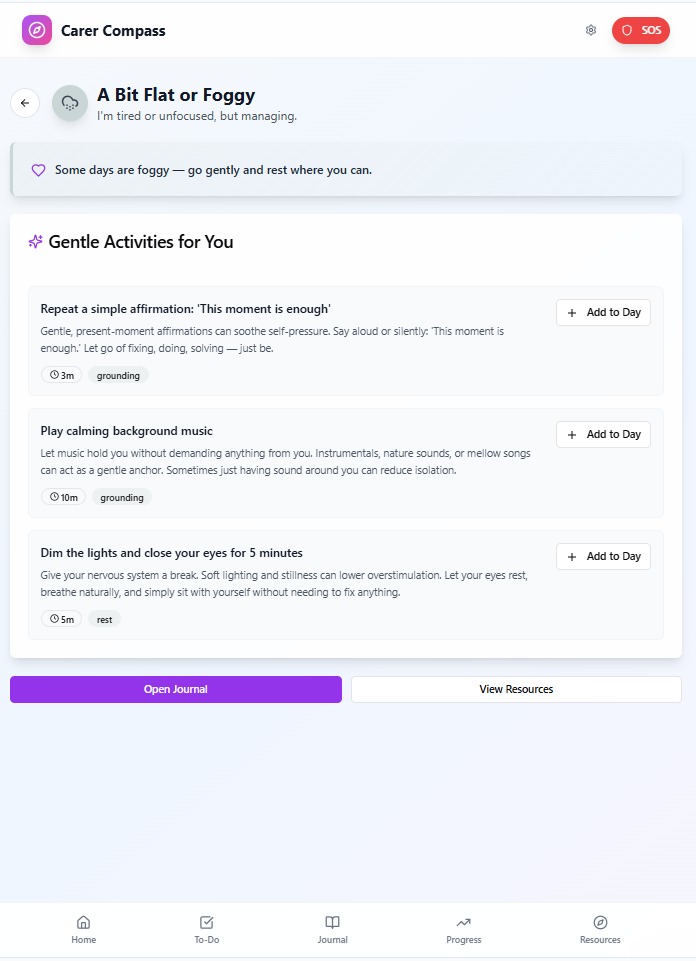Select the Resources compass tab

tap(600, 929)
